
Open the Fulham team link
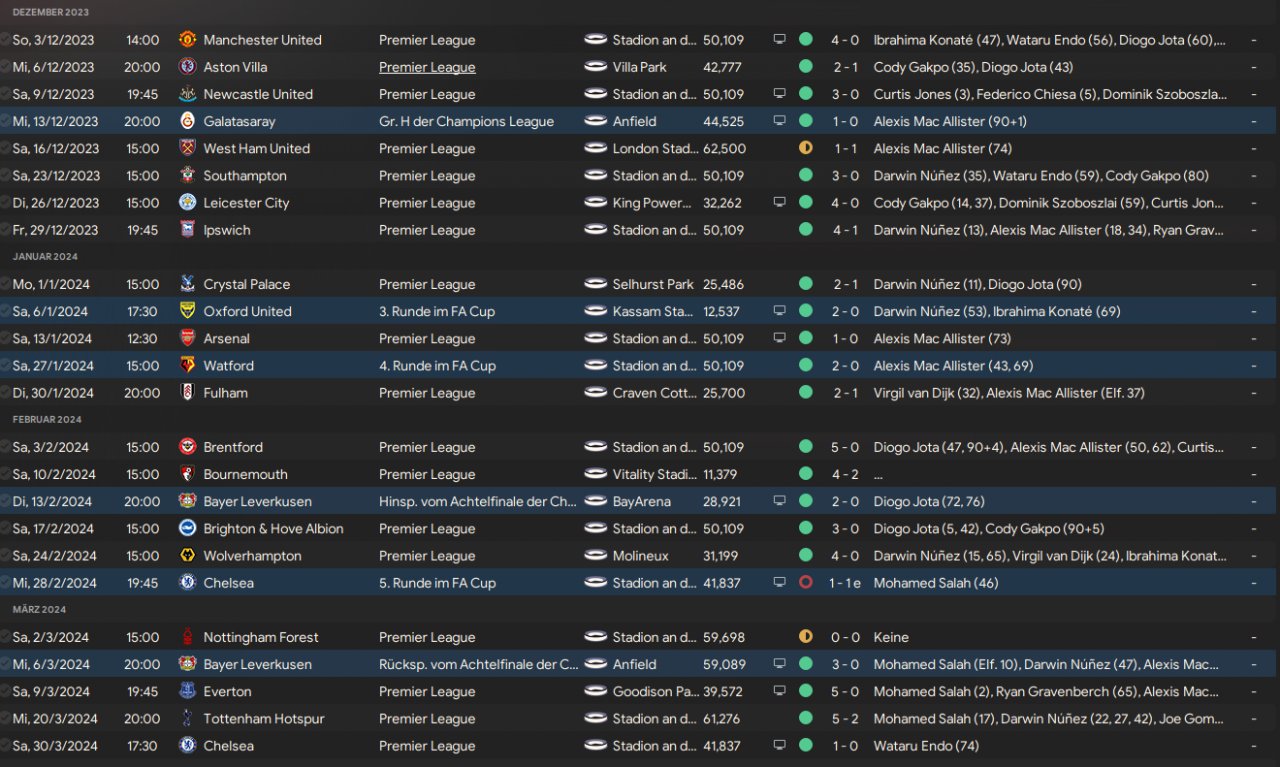tap(225, 393)
